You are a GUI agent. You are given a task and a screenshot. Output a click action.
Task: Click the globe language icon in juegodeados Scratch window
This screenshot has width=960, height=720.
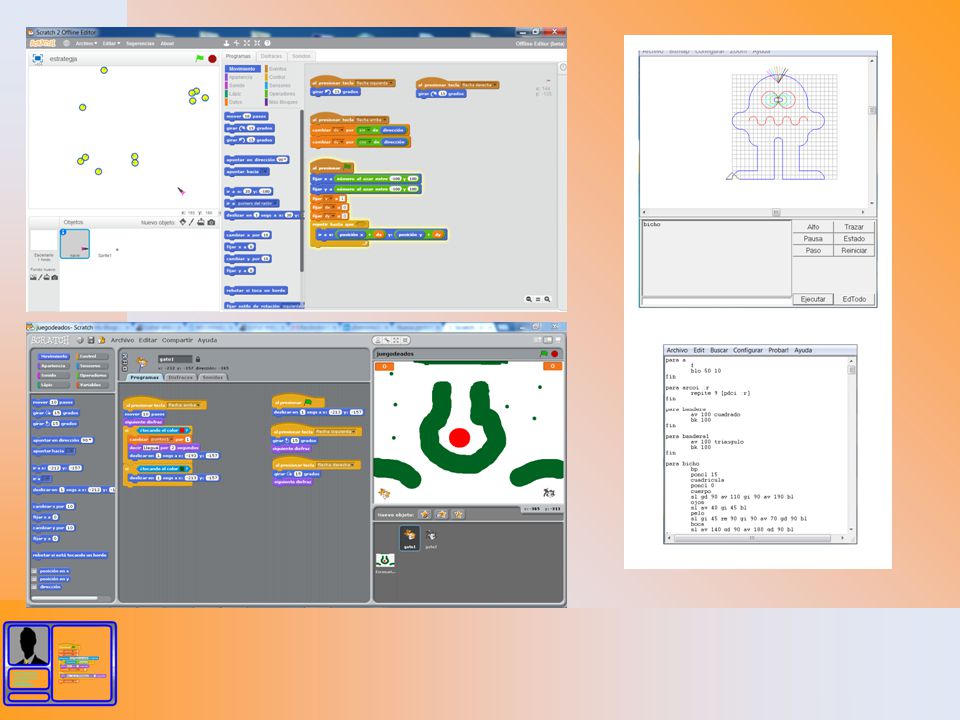pos(80,340)
